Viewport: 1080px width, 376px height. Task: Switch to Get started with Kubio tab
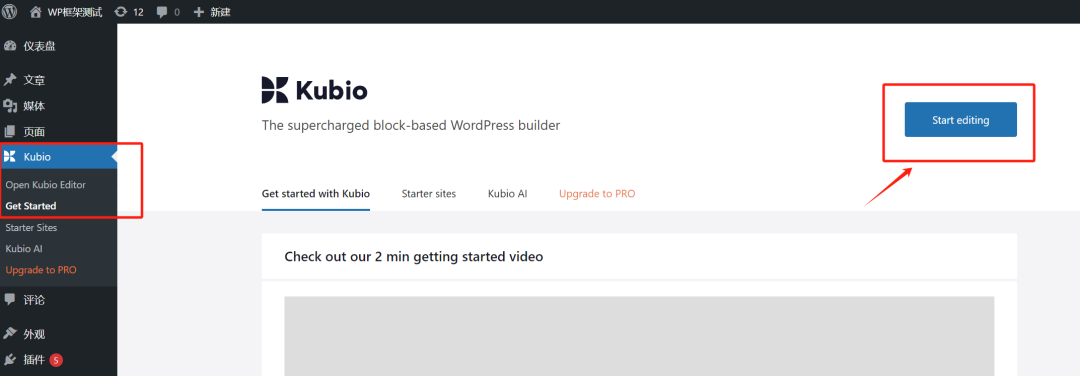pos(315,194)
